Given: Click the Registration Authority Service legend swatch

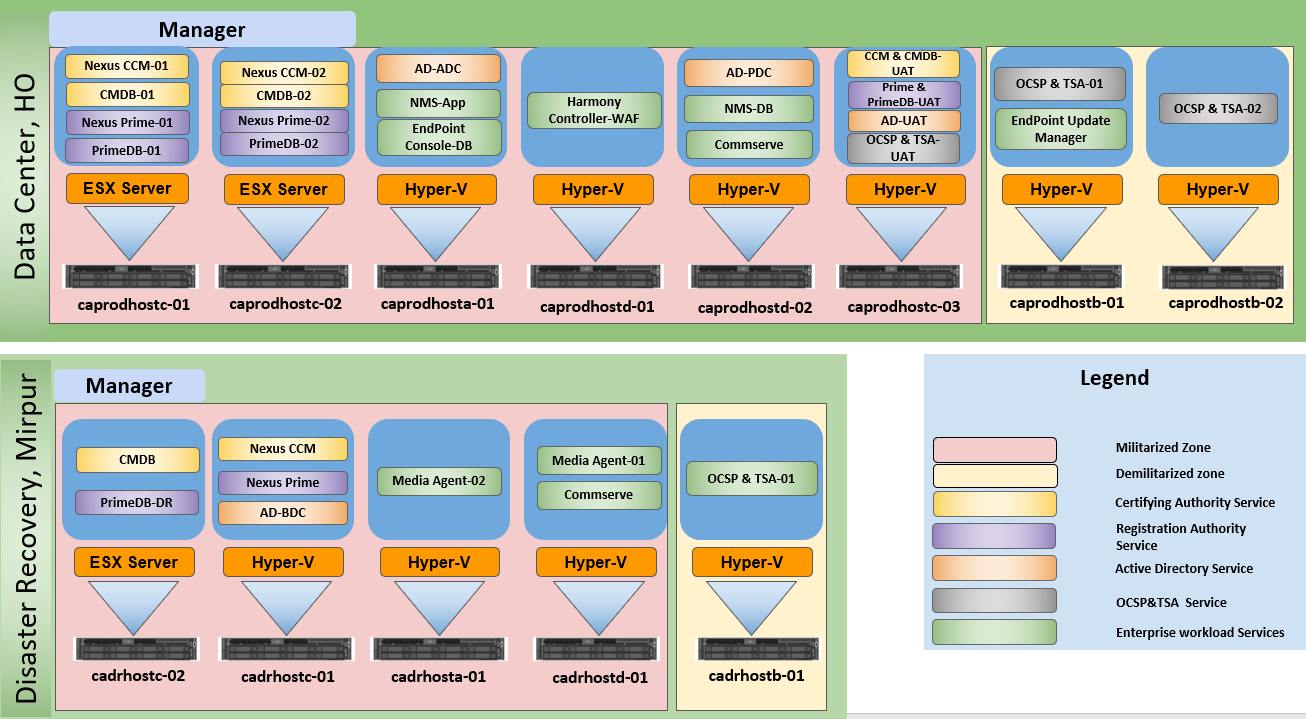Looking at the screenshot, I should [x=994, y=536].
